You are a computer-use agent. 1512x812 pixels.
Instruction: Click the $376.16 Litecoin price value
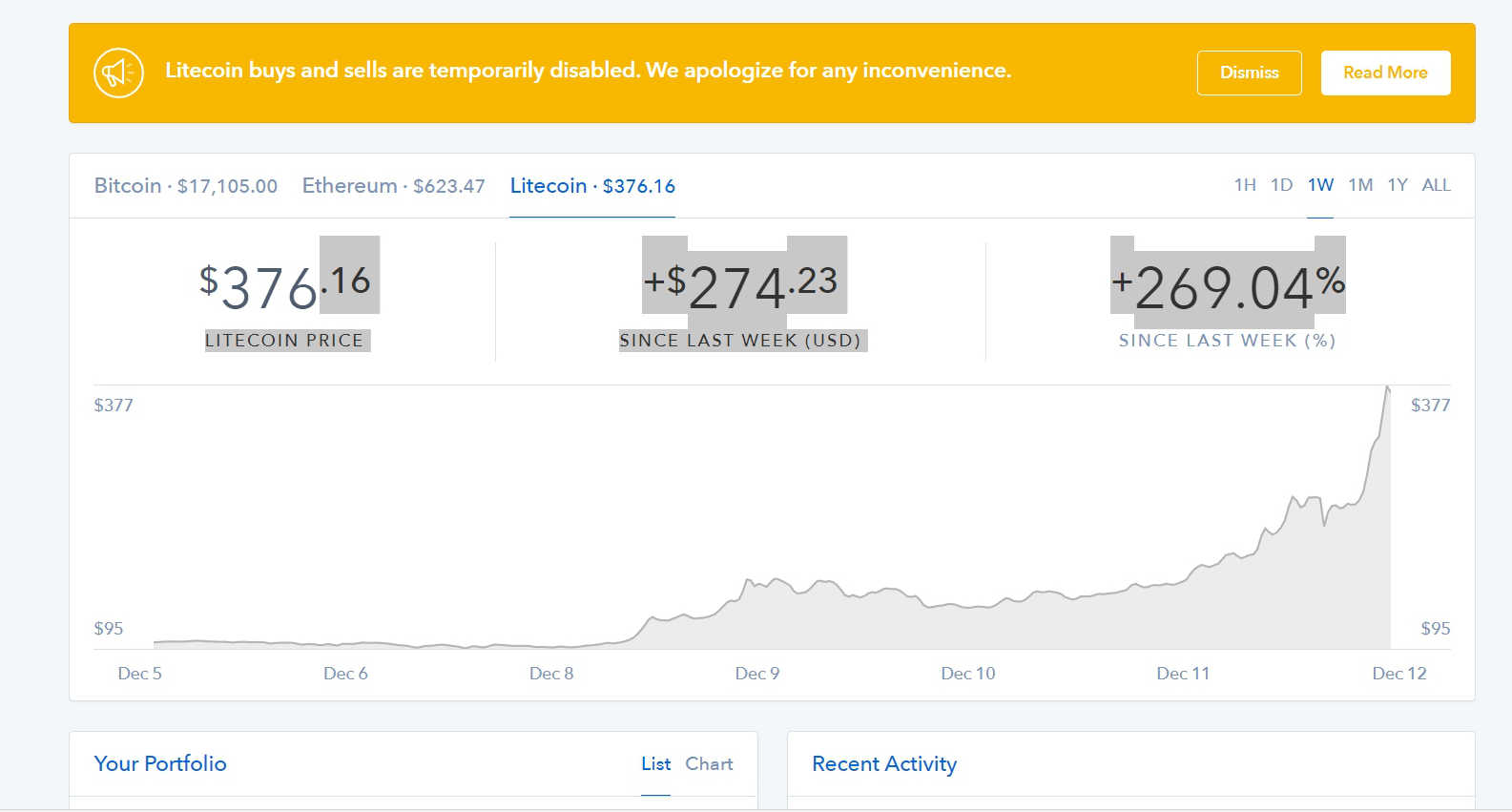point(284,285)
